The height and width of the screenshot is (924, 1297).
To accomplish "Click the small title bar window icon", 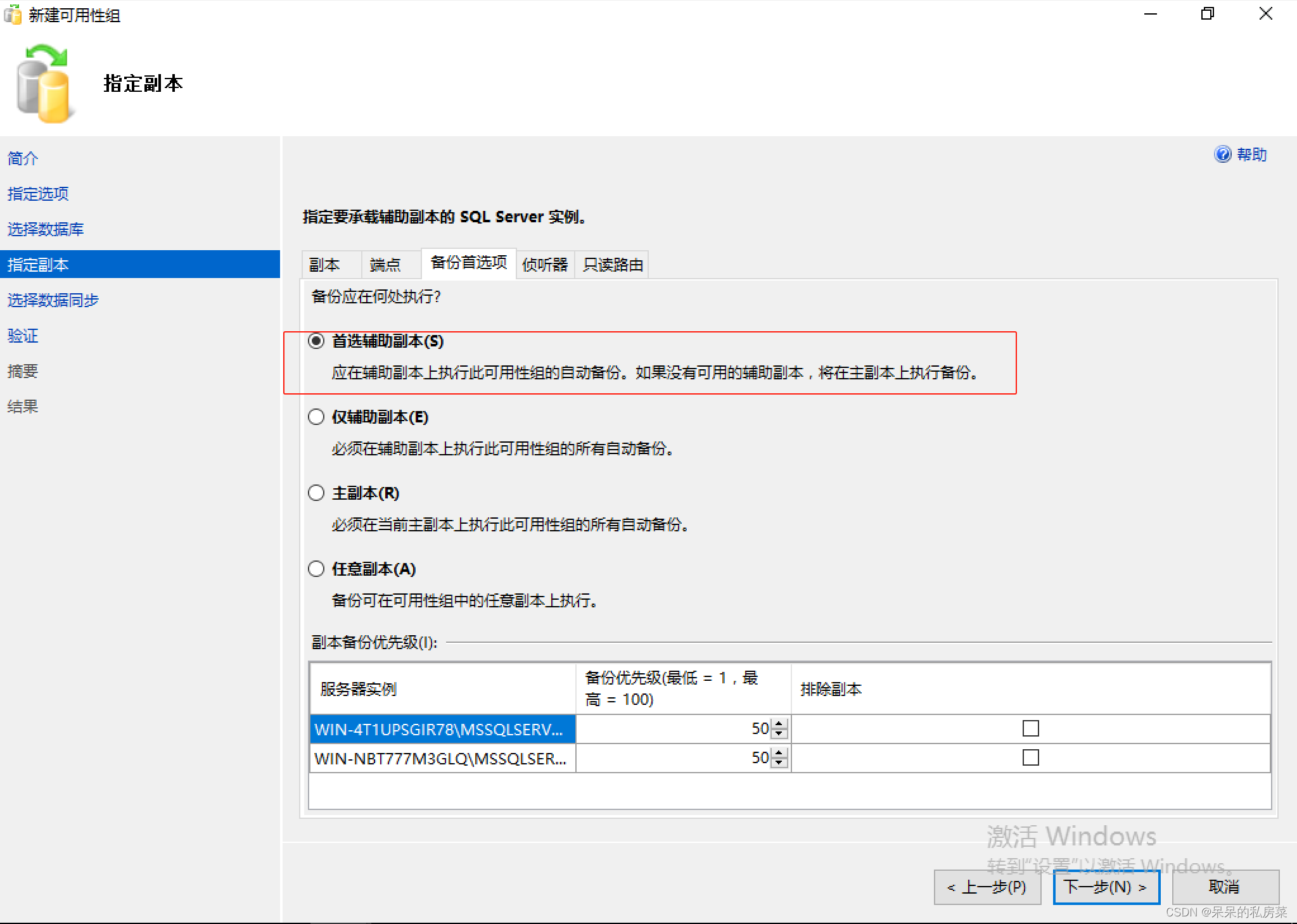I will (13, 14).
